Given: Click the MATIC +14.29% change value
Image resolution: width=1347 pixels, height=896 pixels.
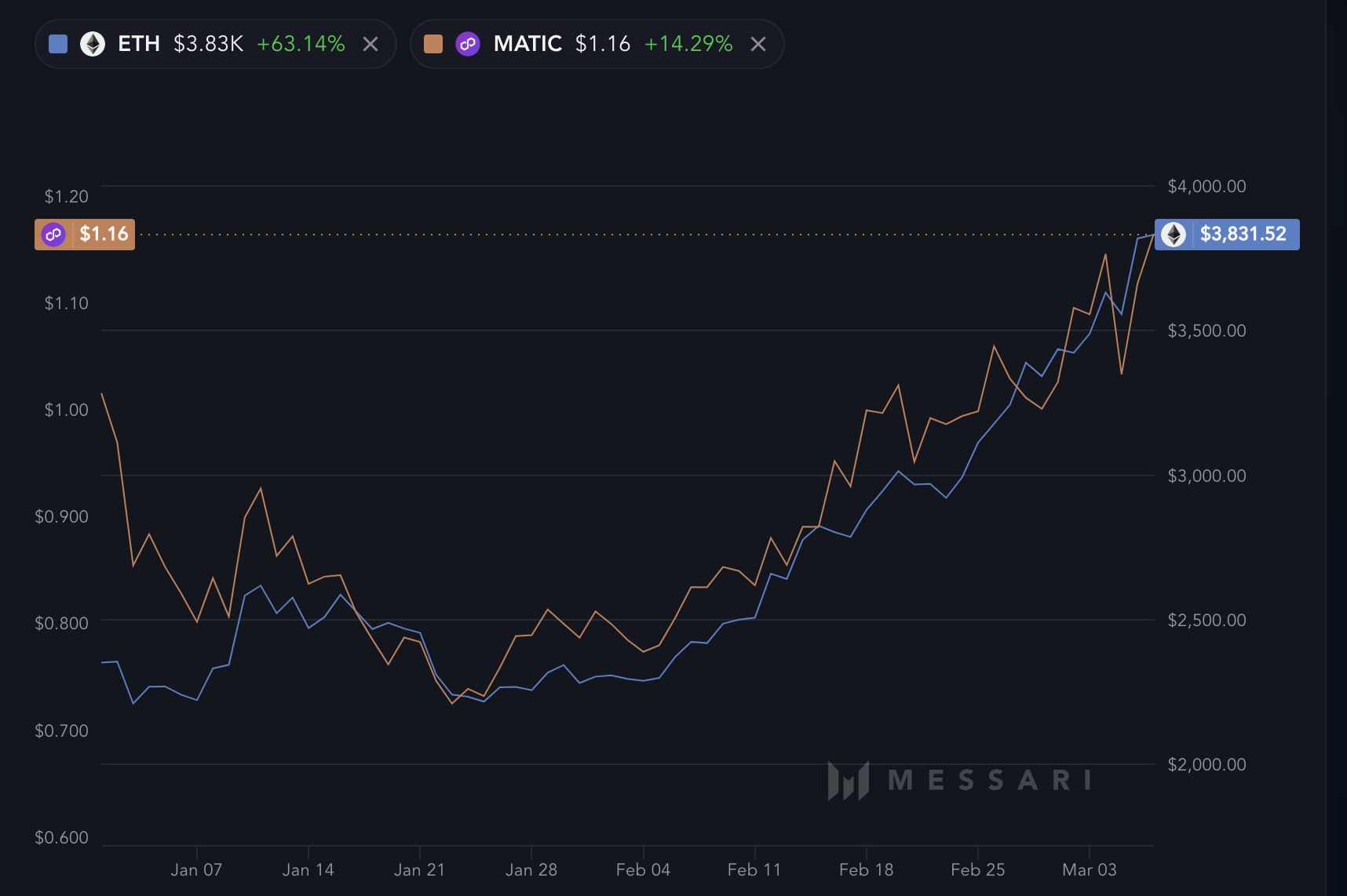Looking at the screenshot, I should tap(688, 44).
